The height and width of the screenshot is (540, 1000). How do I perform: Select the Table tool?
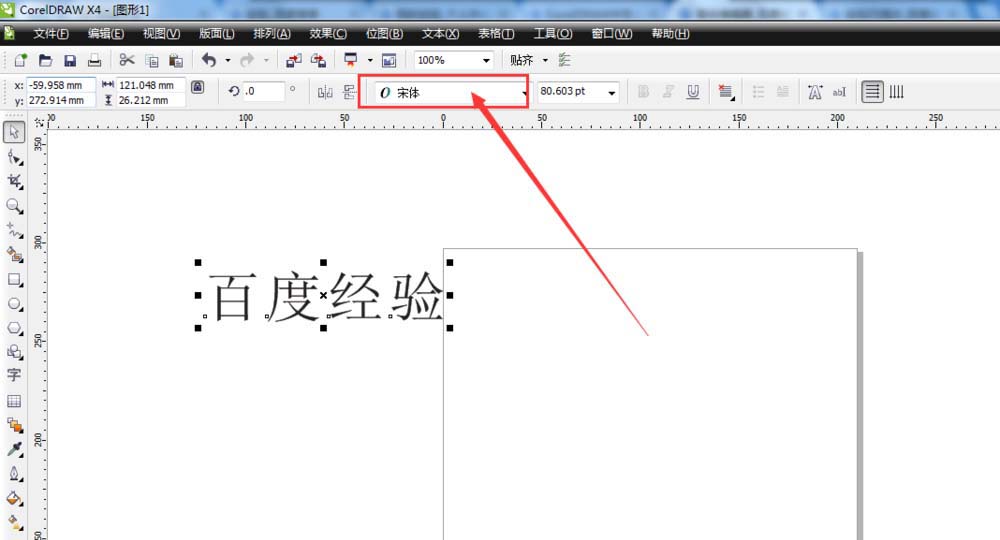point(14,401)
